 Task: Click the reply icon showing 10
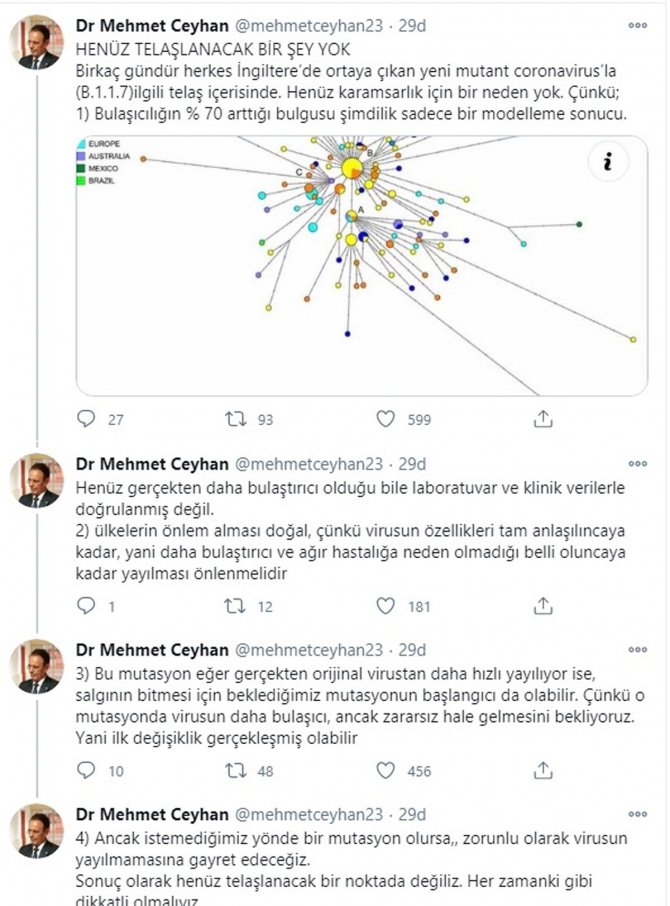coord(87,766)
